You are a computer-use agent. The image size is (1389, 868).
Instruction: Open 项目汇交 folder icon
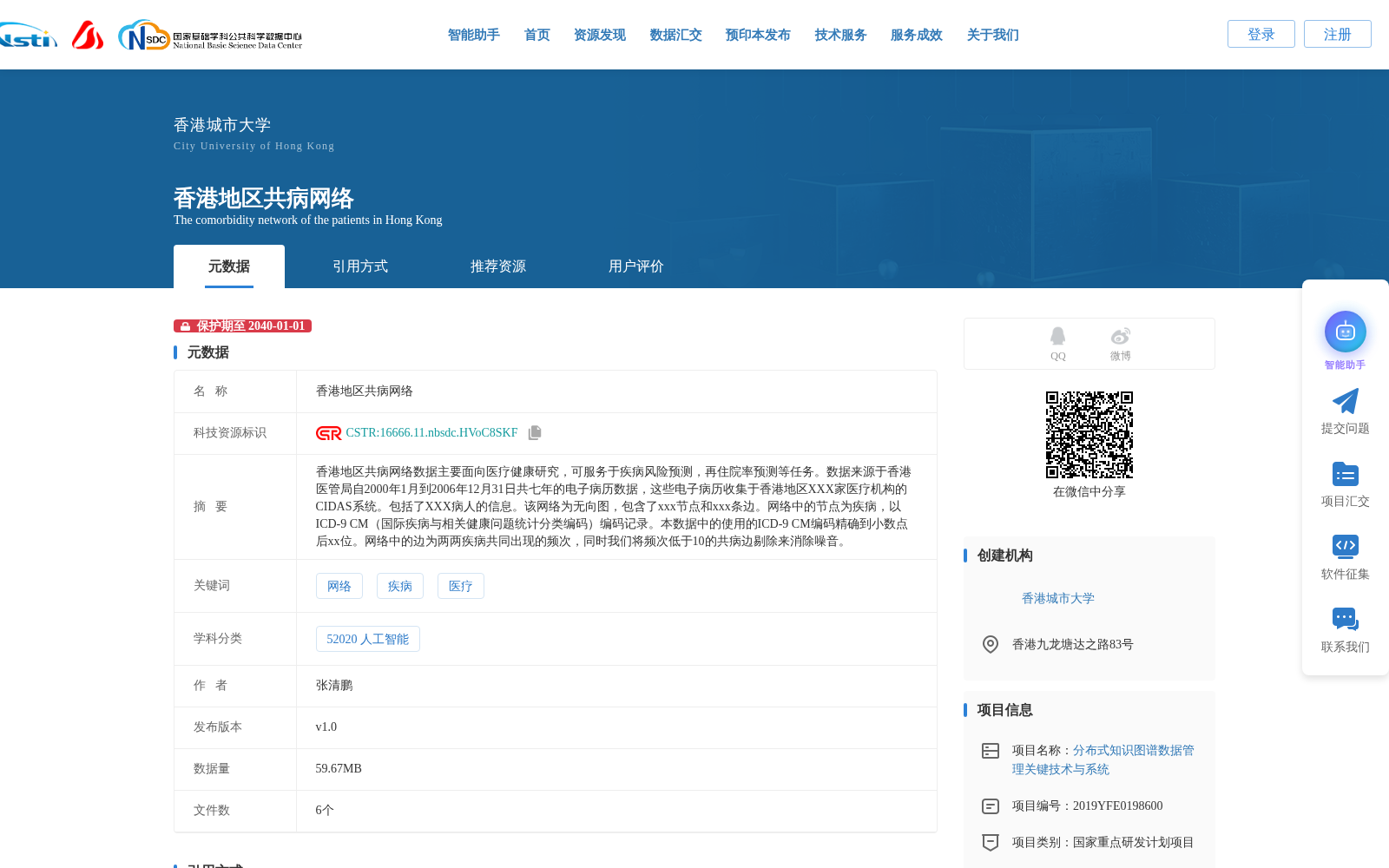pyautogui.click(x=1345, y=474)
